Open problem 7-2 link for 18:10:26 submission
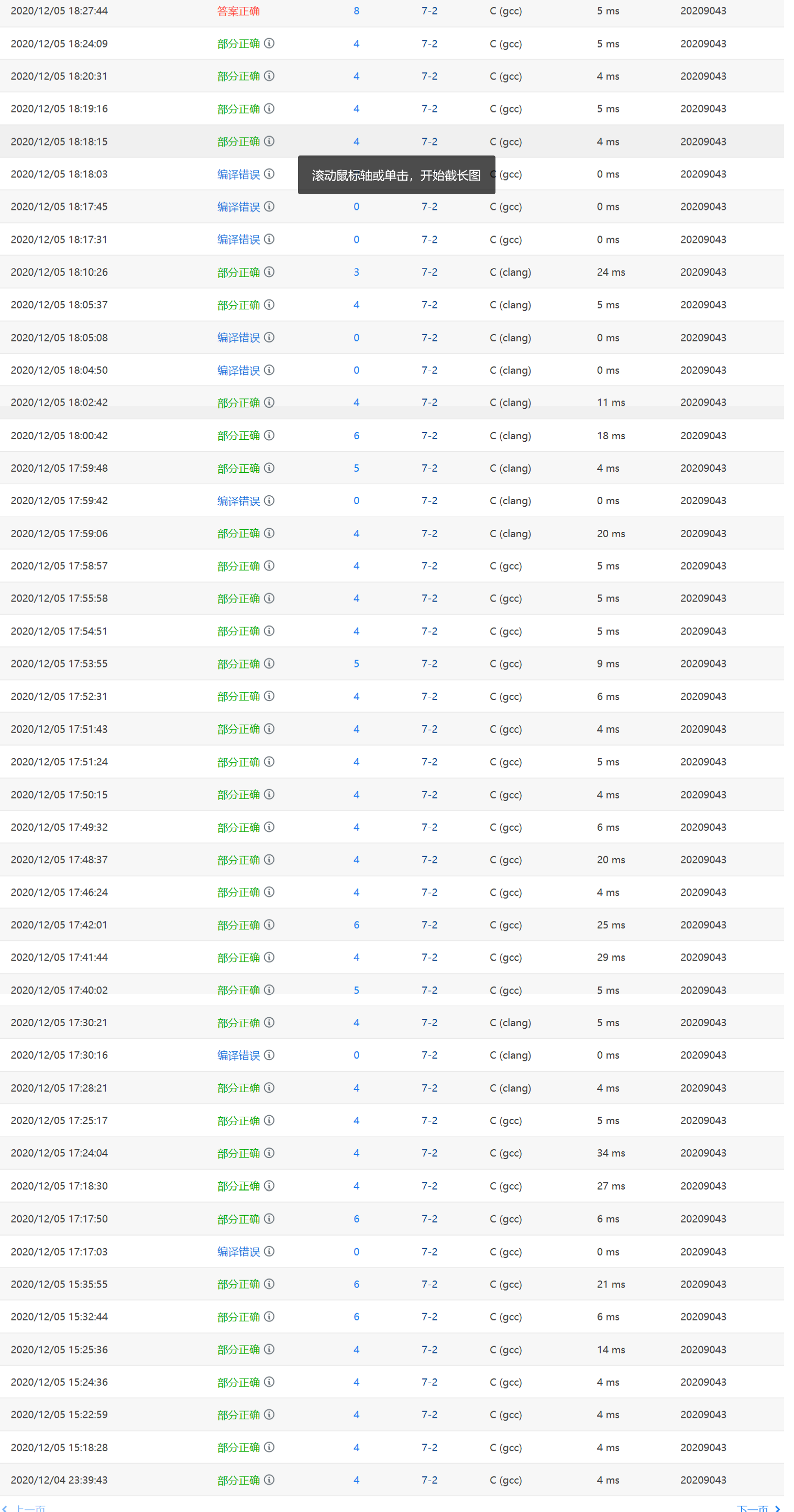Image resolution: width=794 pixels, height=1512 pixels. point(429,272)
